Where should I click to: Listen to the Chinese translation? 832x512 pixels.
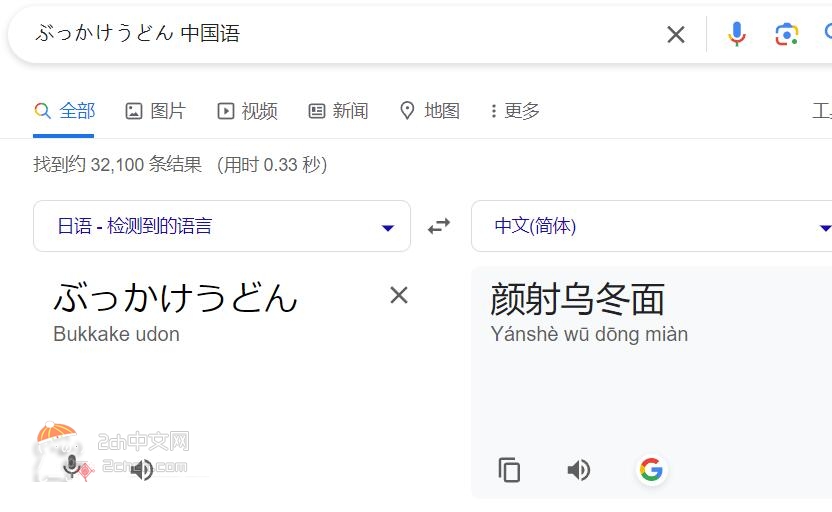point(578,470)
